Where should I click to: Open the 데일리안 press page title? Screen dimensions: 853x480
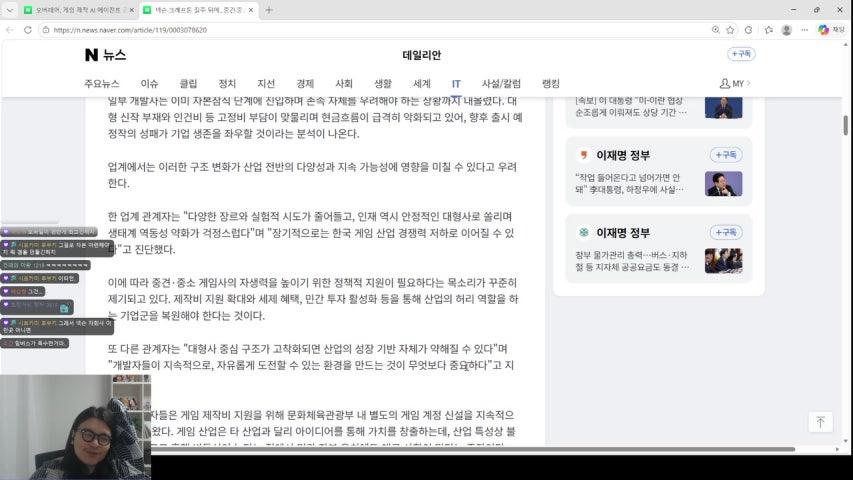422,55
